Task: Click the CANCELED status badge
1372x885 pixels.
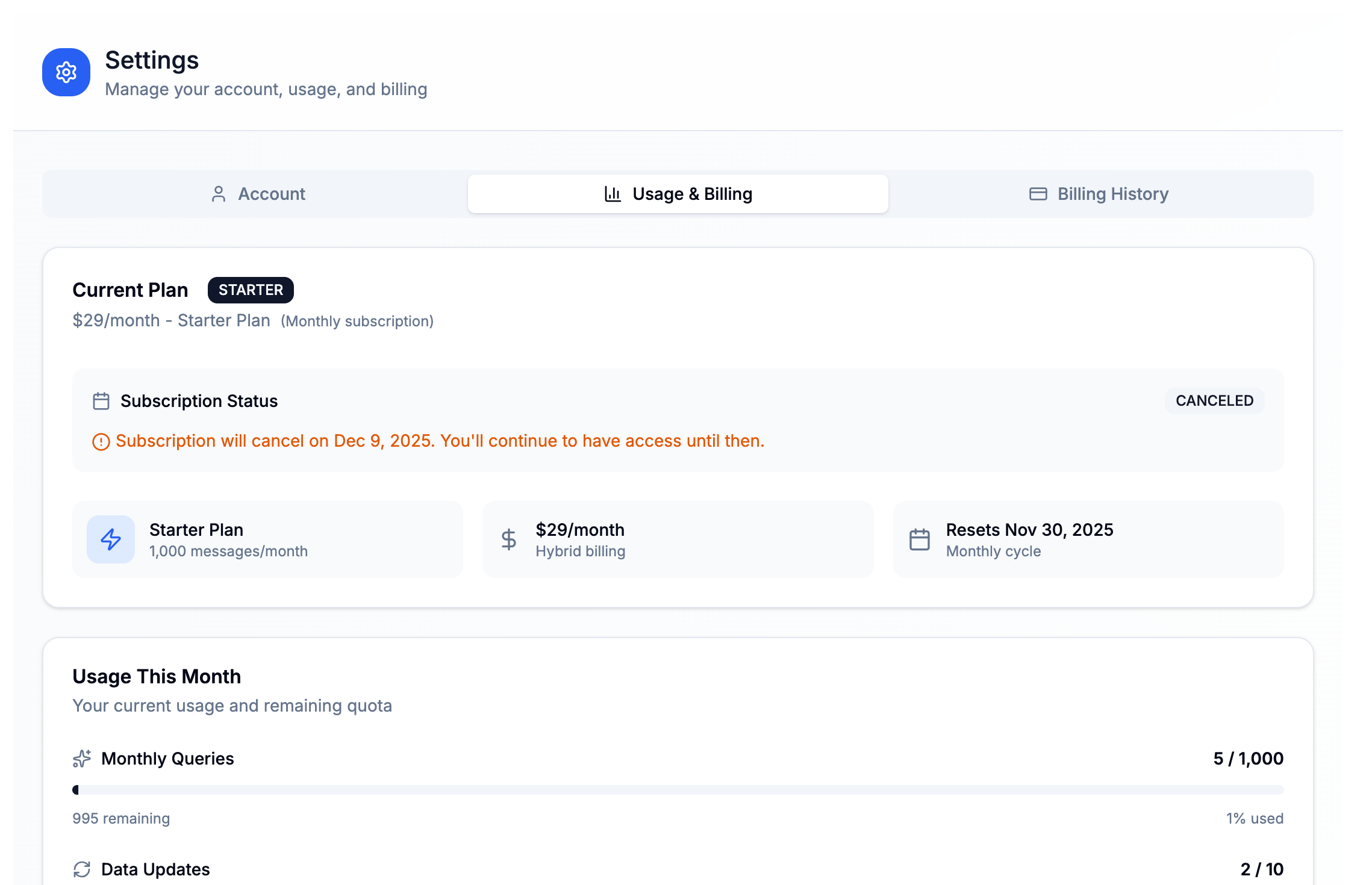Action: pyautogui.click(x=1214, y=401)
